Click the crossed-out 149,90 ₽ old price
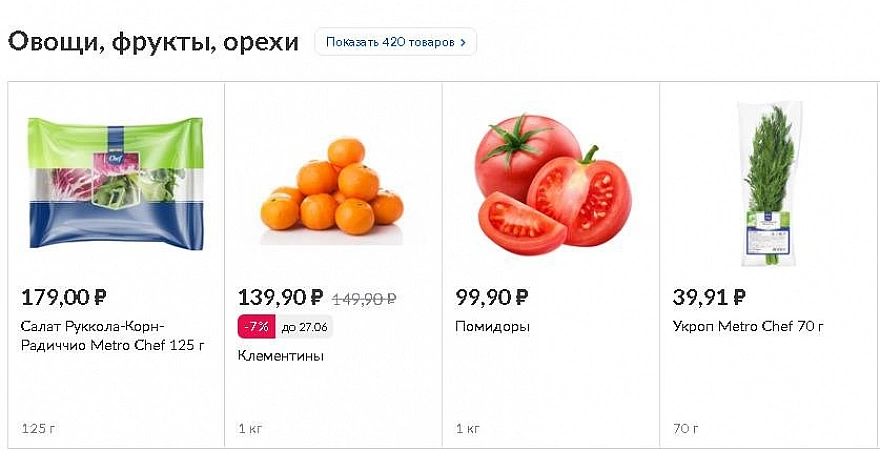This screenshot has width=880, height=450. coord(364,298)
